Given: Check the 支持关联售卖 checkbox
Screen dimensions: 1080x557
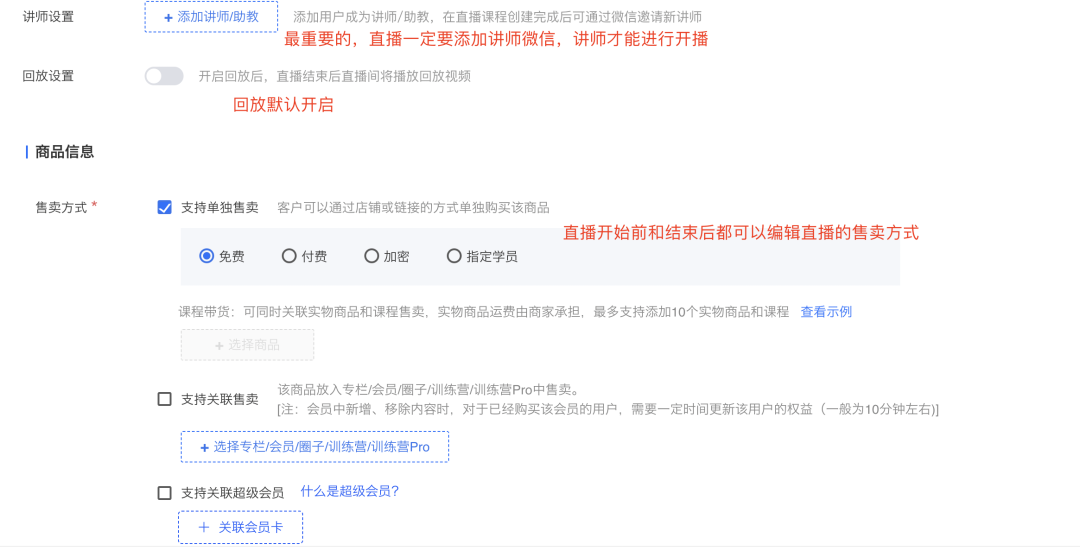Looking at the screenshot, I should click(x=165, y=399).
